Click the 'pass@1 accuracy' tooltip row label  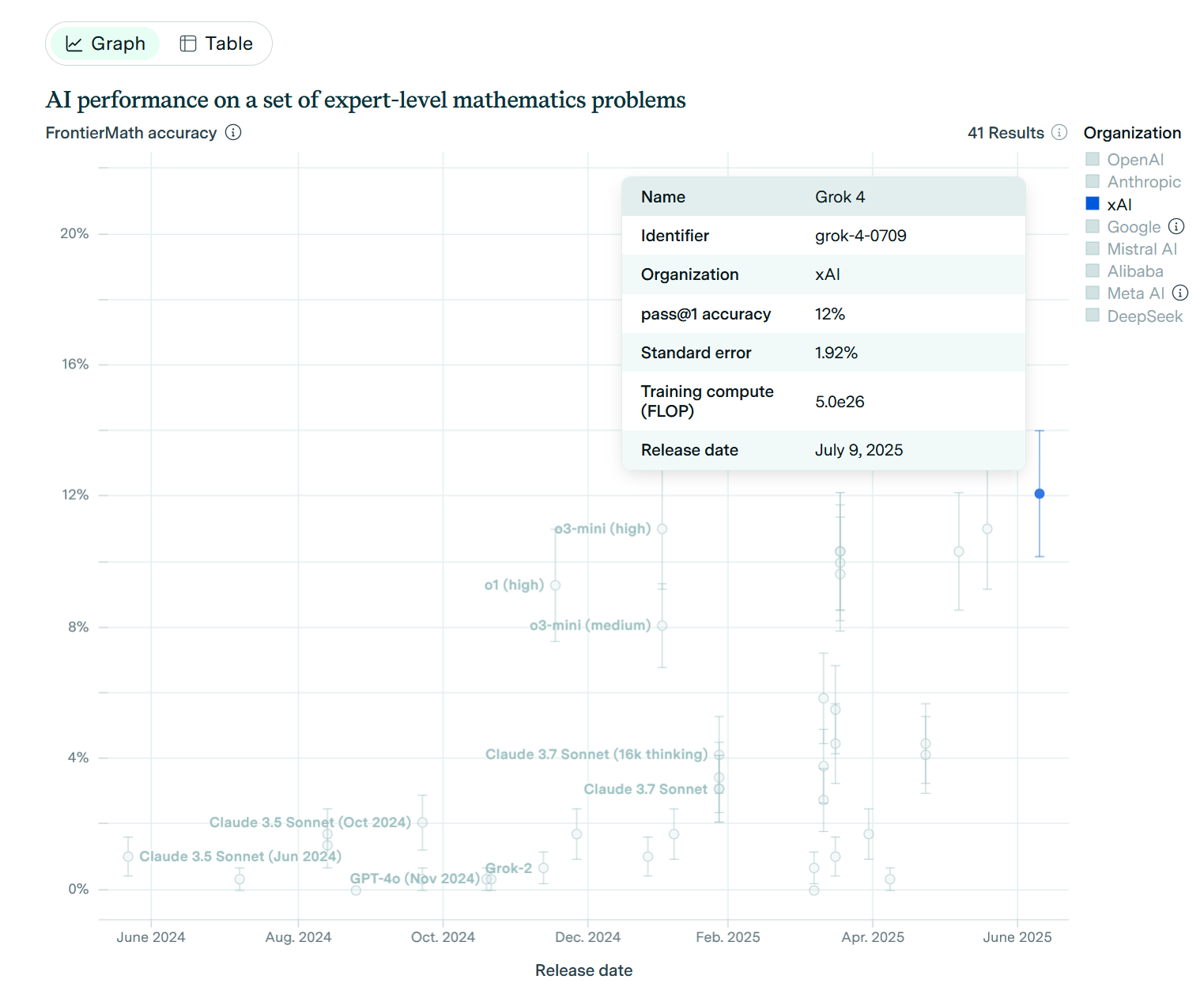pyautogui.click(x=705, y=314)
